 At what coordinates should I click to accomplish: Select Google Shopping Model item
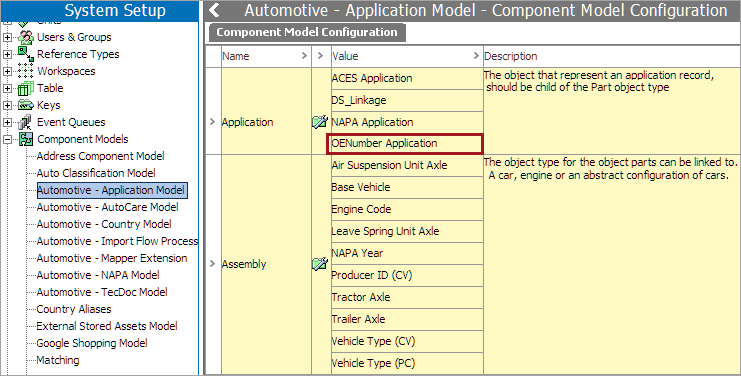pos(92,343)
